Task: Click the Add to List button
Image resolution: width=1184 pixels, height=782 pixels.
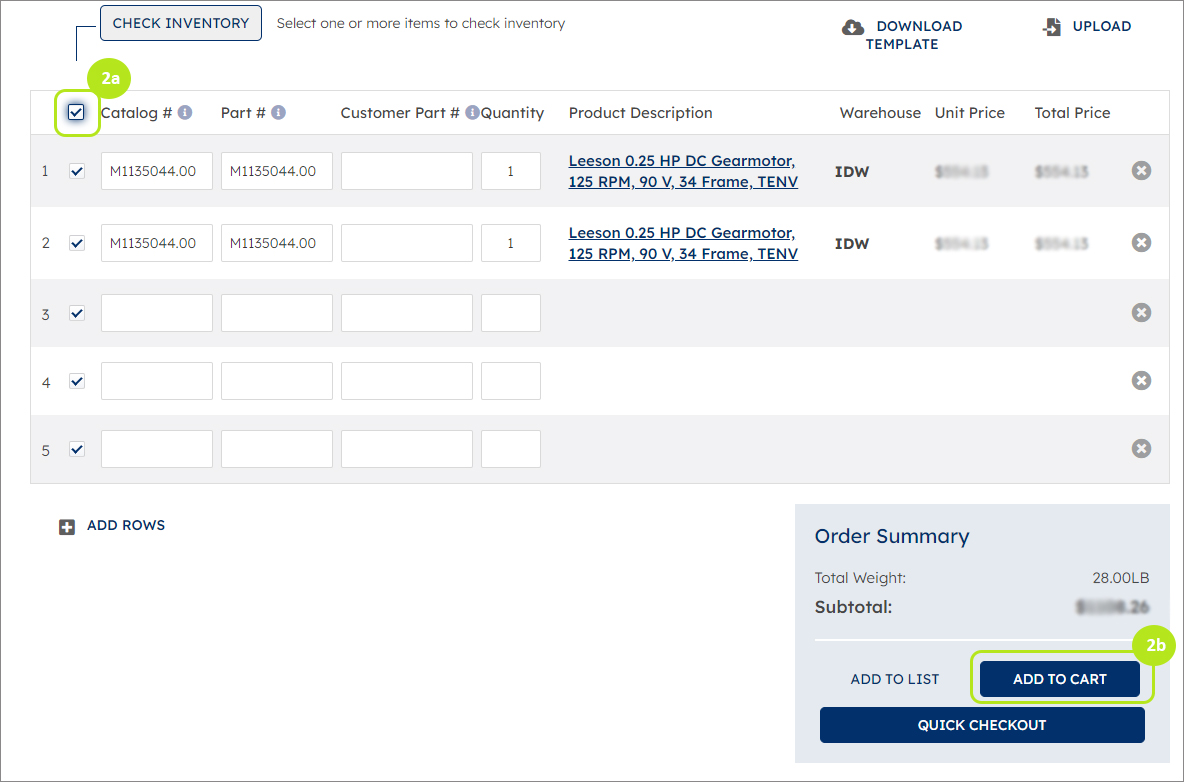Action: point(895,679)
